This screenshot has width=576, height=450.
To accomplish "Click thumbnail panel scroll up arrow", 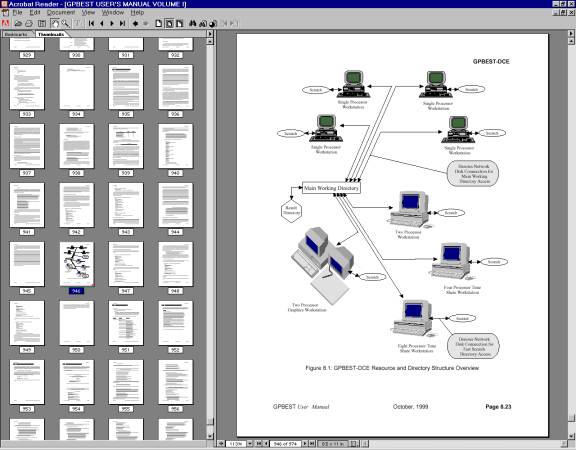I will point(210,41).
